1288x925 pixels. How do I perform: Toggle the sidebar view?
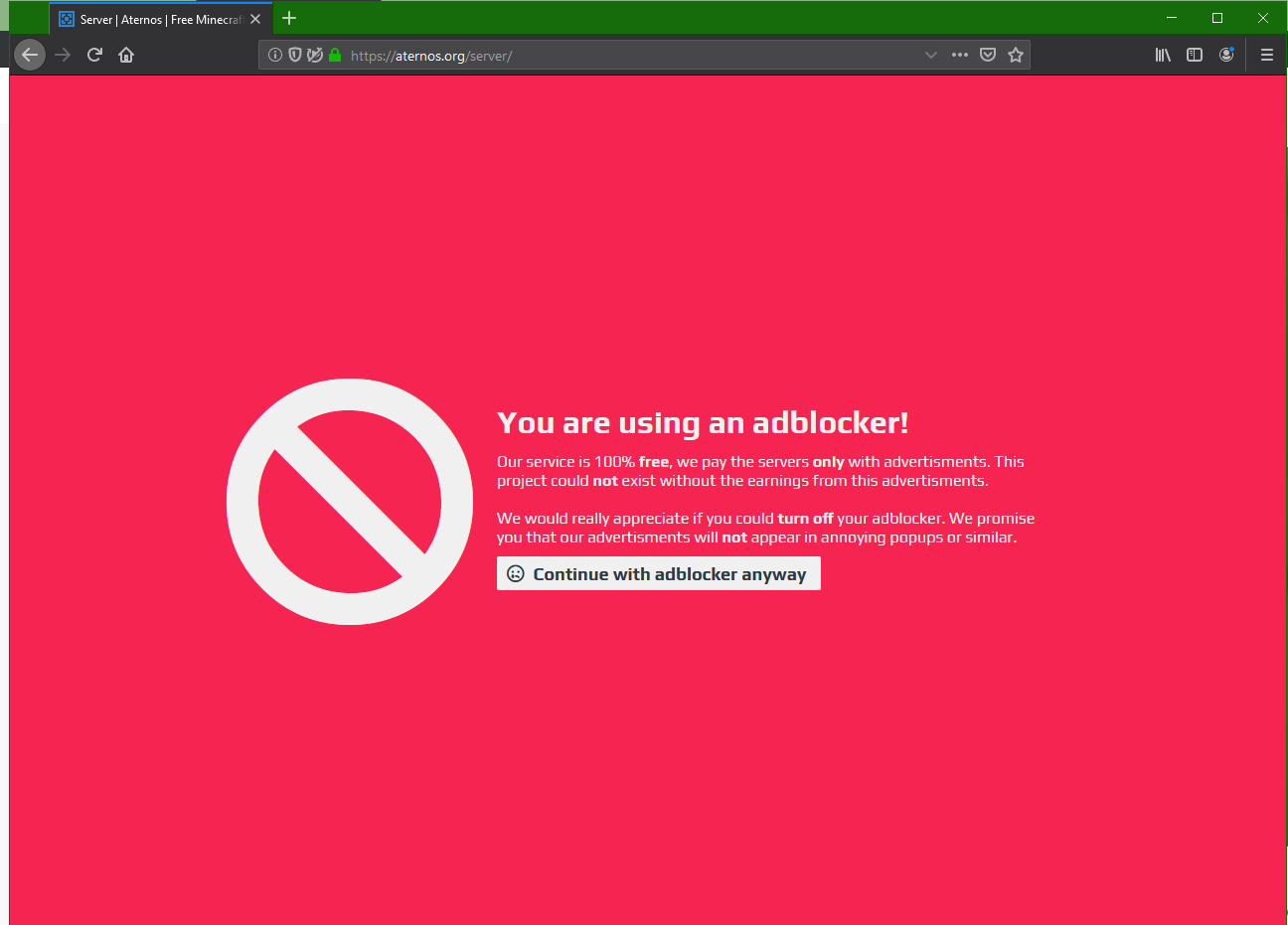[1195, 55]
